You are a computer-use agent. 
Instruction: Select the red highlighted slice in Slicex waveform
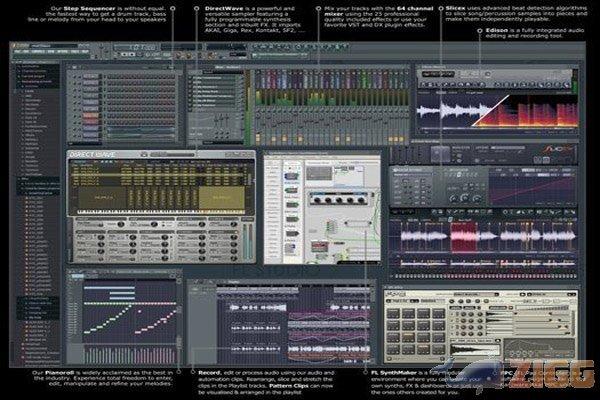[x=464, y=237]
